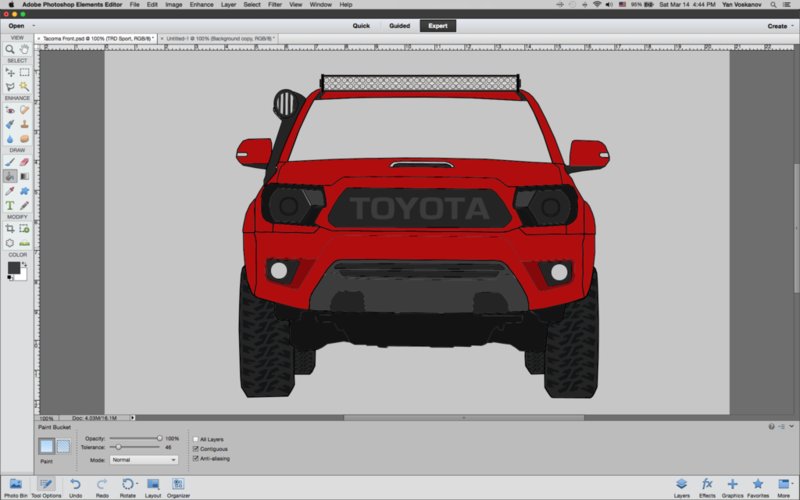Open the Enhance menu
Image resolution: width=800 pixels, height=500 pixels.
coord(202,5)
